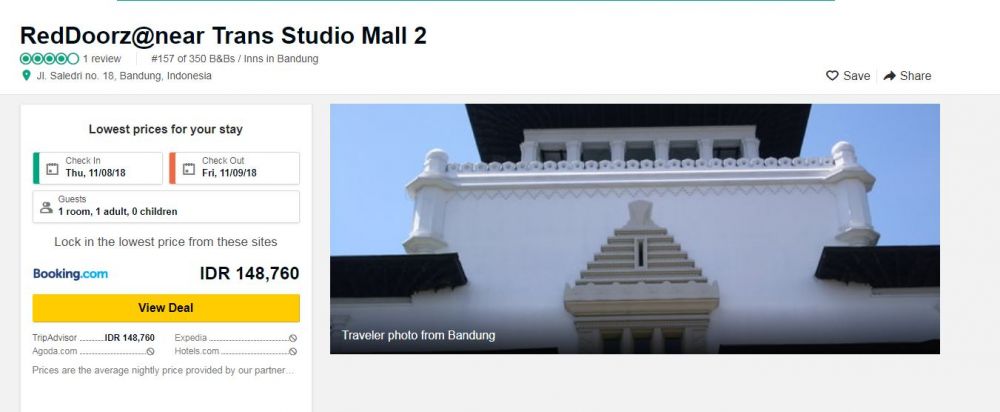This screenshot has height=412, width=1000.
Task: Select the Hotels.com price option
Action: point(236,351)
